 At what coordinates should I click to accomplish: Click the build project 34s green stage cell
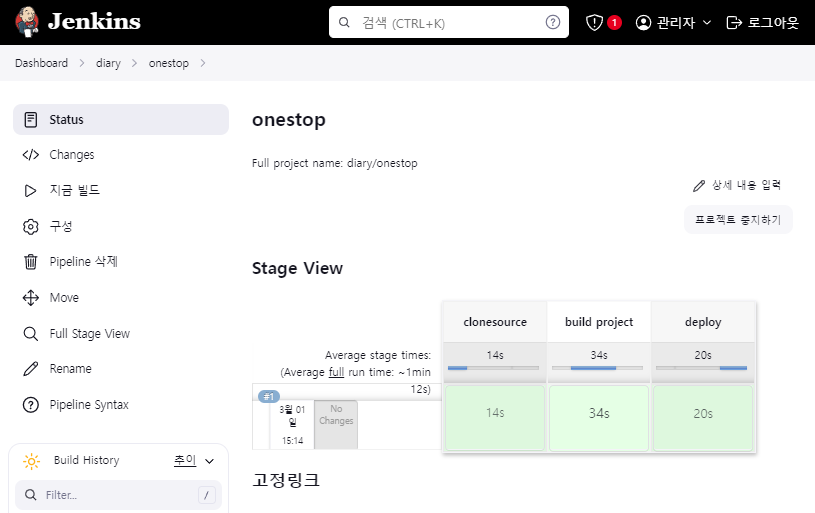(599, 418)
